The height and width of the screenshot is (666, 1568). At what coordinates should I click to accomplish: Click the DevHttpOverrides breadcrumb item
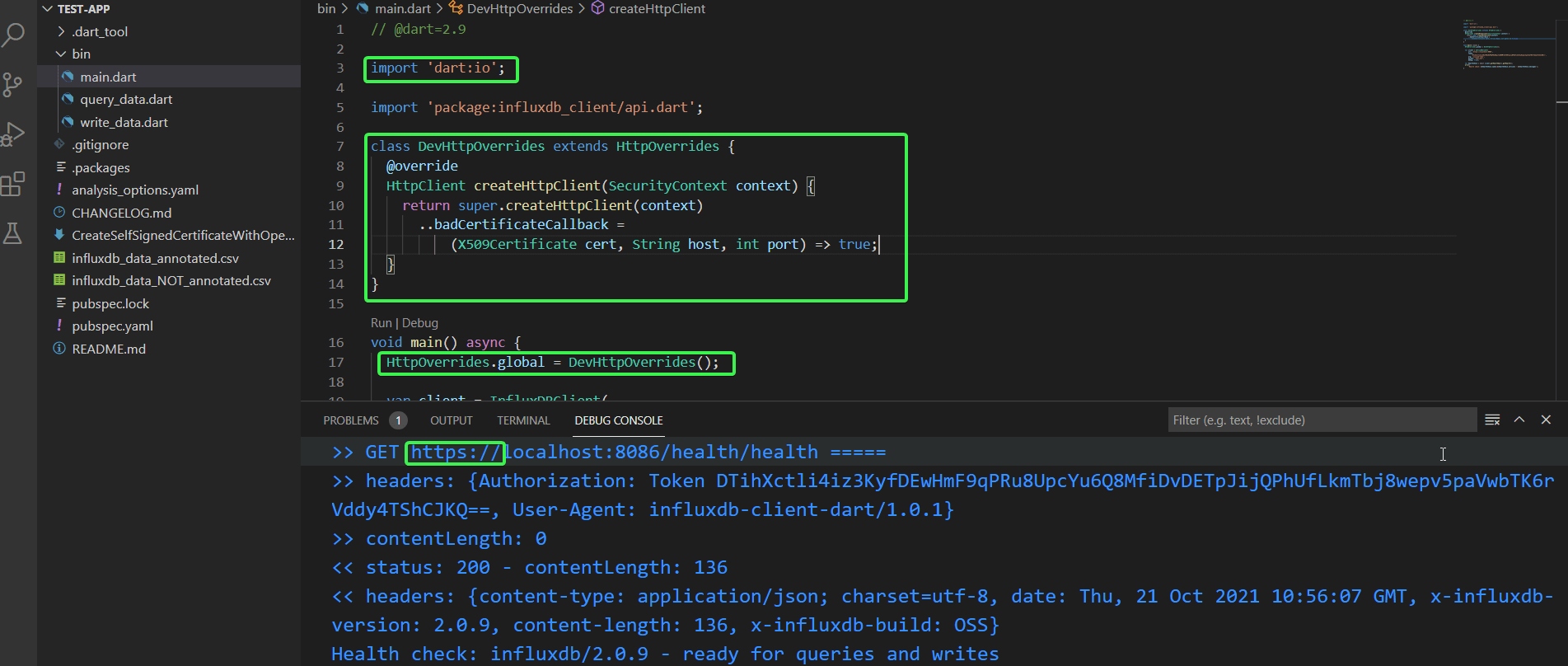[519, 9]
